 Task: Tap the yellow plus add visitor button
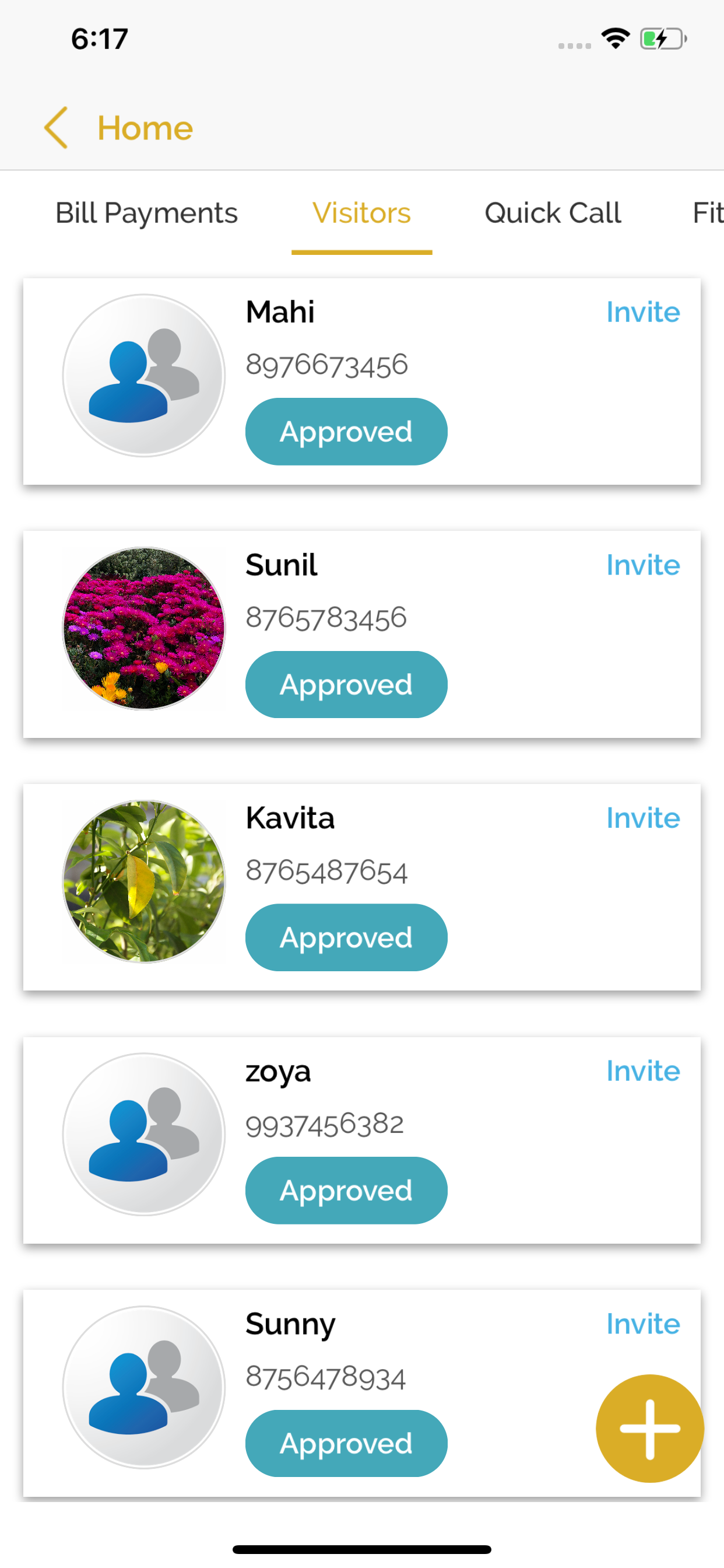pos(649,1428)
